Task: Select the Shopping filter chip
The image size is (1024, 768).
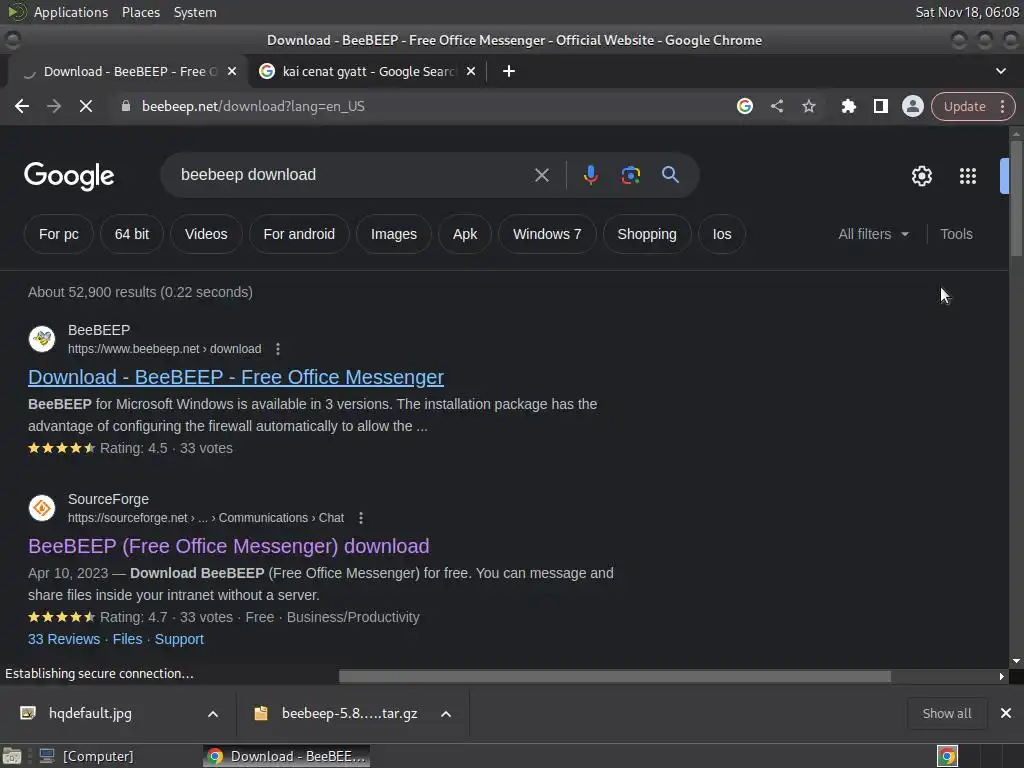Action: 647,234
